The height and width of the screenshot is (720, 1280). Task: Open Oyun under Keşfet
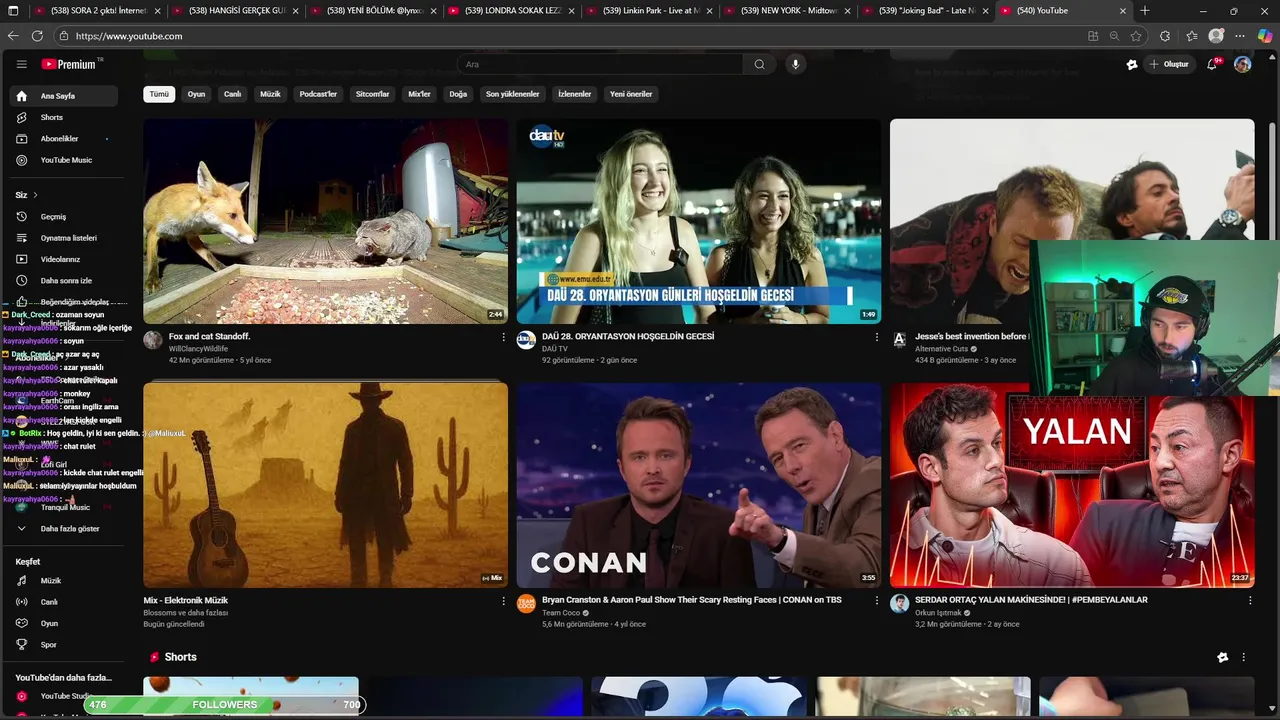49,623
